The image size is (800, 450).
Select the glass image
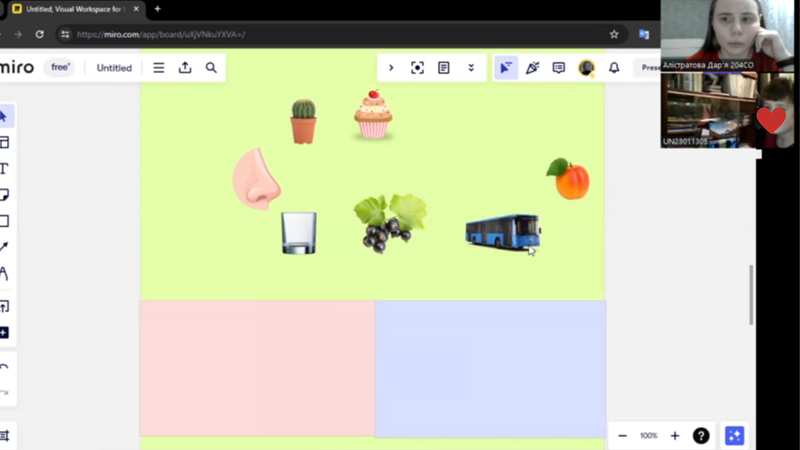[x=299, y=233]
